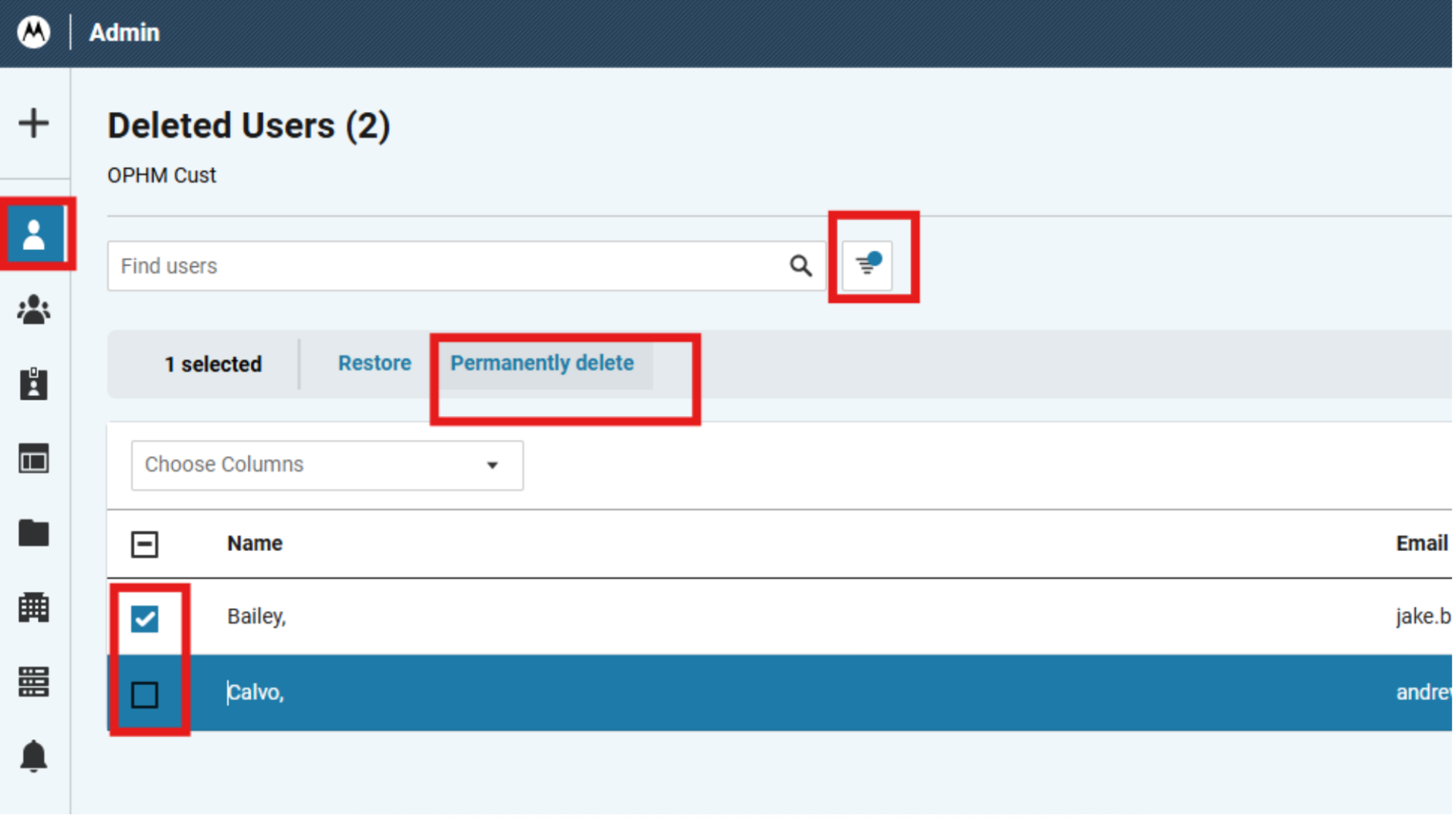Screen dimensions: 1456x818
Task: Open the Users section icon in sidebar
Action: pyautogui.click(x=34, y=235)
